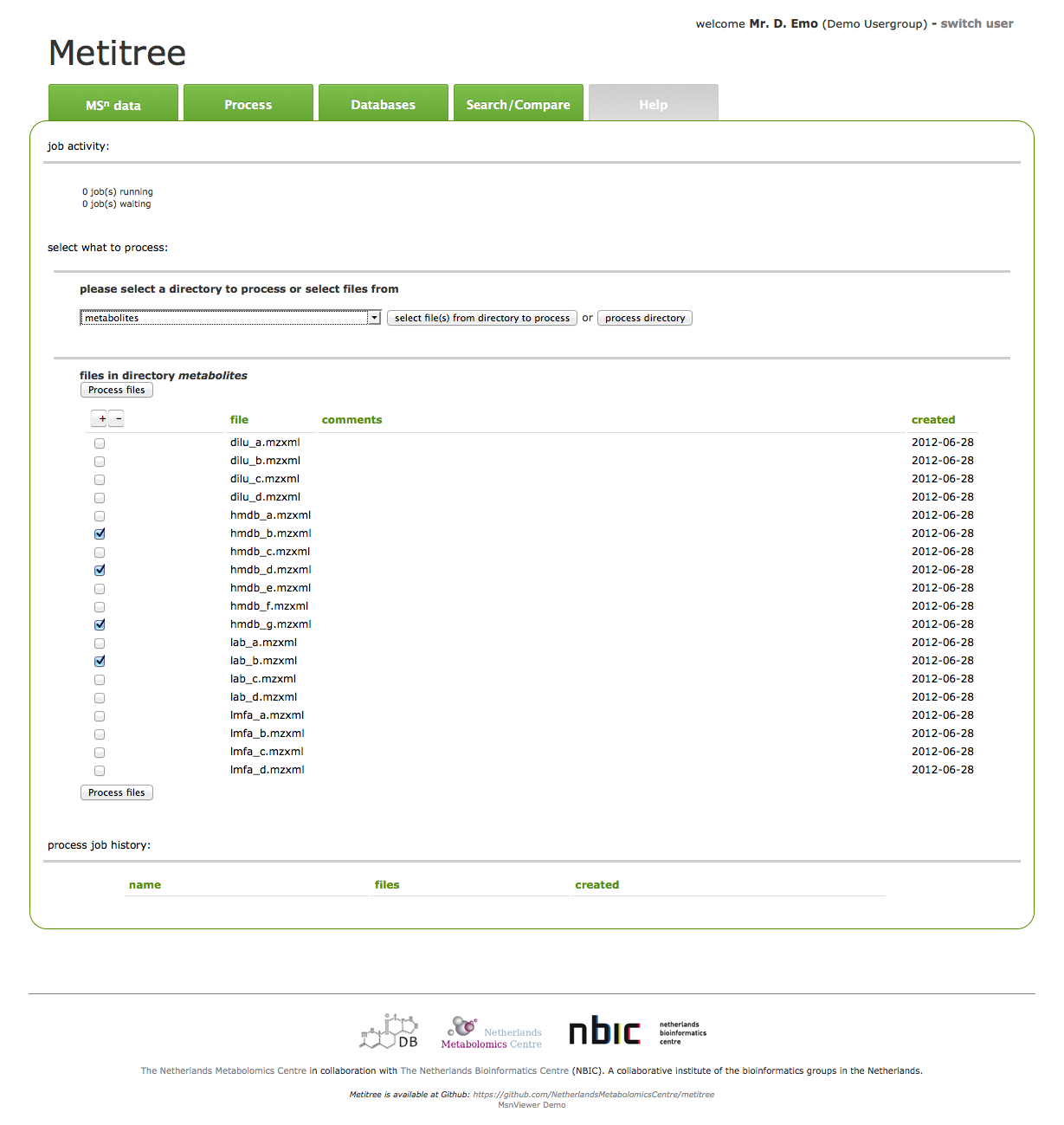The height and width of the screenshot is (1125, 1064).
Task: Click the upper 'Process files' button
Action: tap(117, 390)
